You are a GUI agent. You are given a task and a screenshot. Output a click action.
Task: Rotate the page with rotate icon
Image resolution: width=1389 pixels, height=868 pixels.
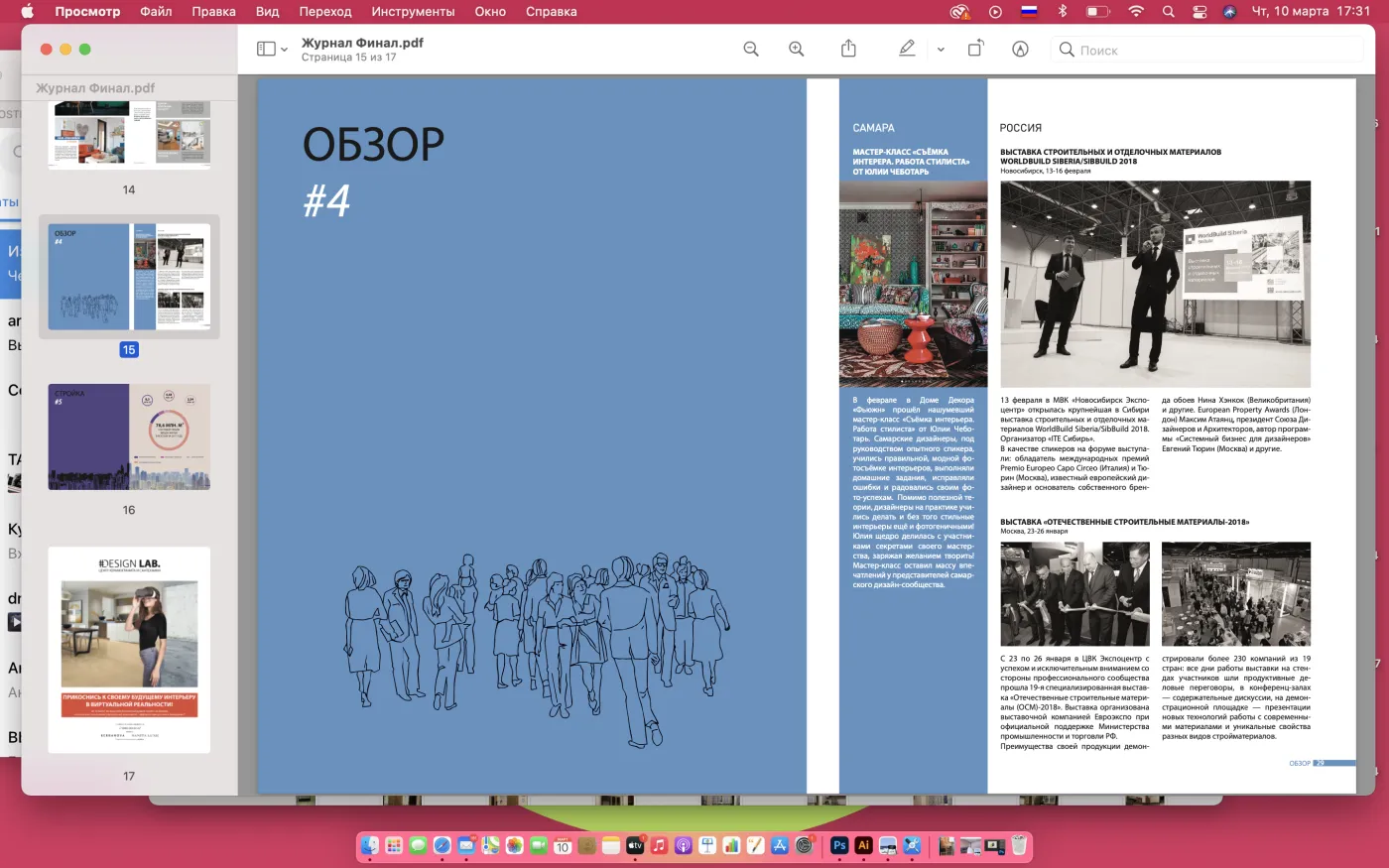pyautogui.click(x=975, y=50)
